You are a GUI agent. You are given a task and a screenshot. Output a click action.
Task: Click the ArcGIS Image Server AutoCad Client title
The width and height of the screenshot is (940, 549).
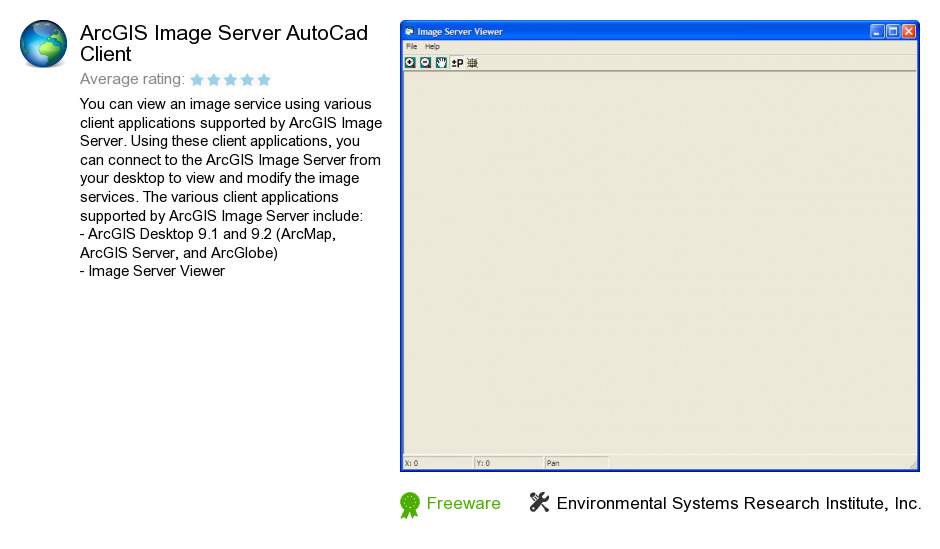(224, 43)
